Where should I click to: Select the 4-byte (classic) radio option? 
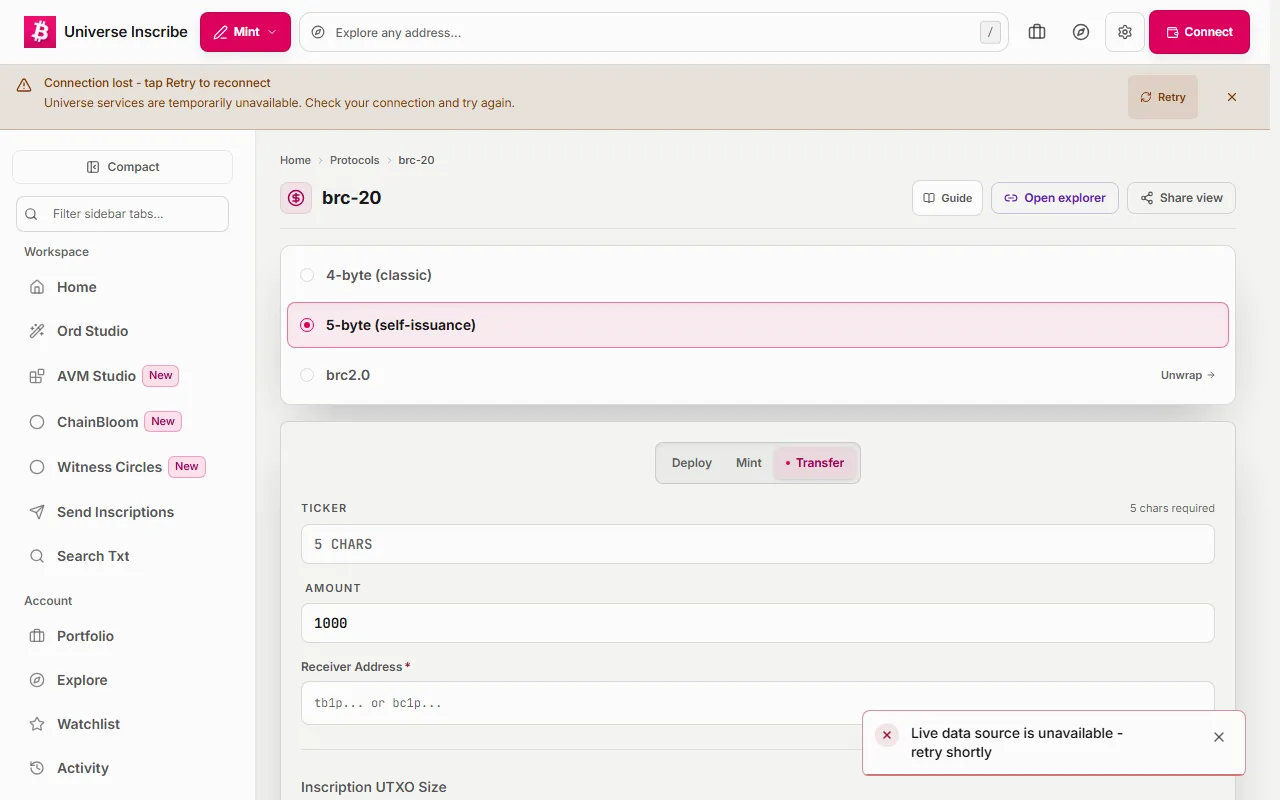click(x=758, y=275)
